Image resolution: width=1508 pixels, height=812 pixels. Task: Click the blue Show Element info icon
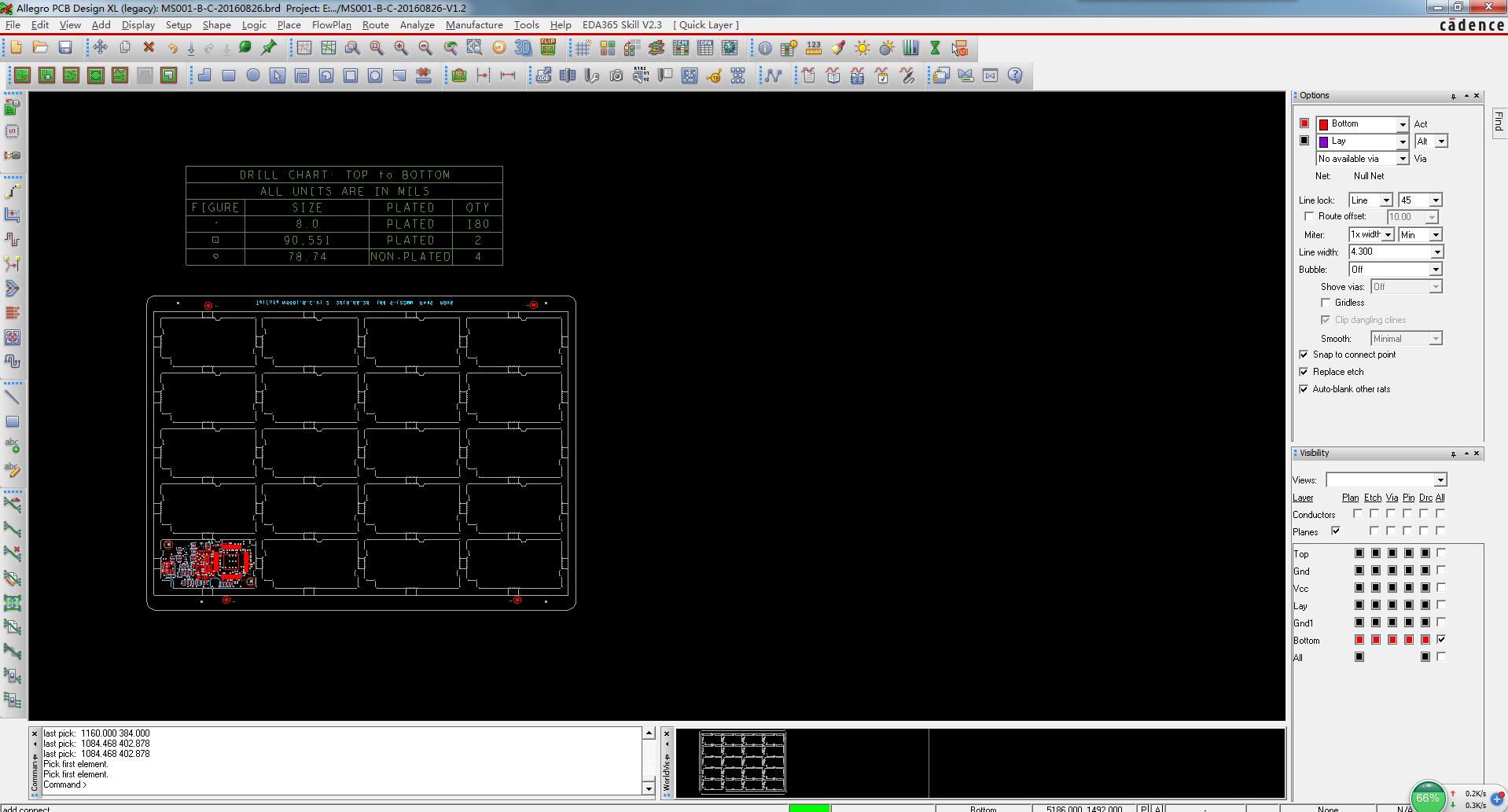click(764, 48)
